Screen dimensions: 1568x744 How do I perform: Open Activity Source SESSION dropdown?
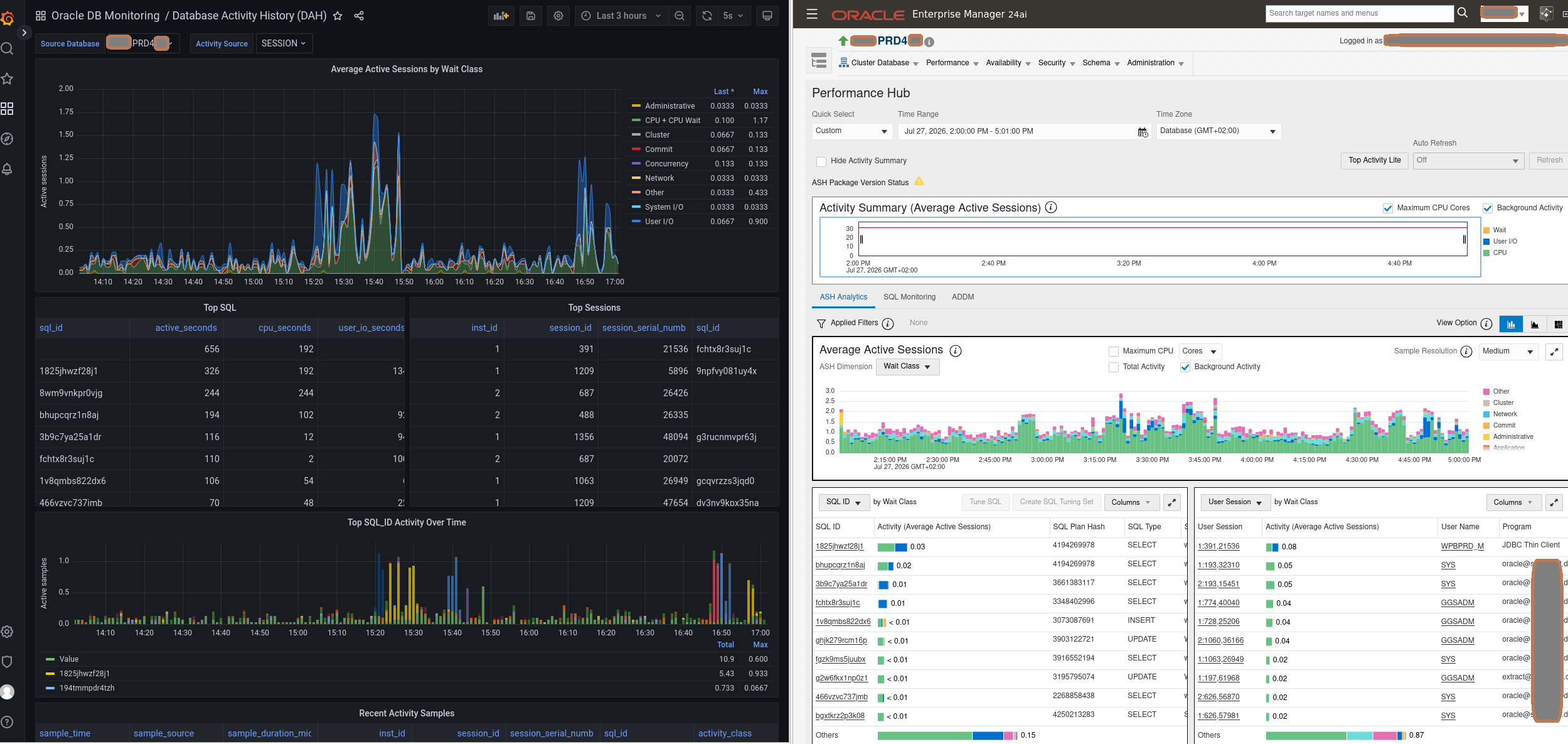284,43
